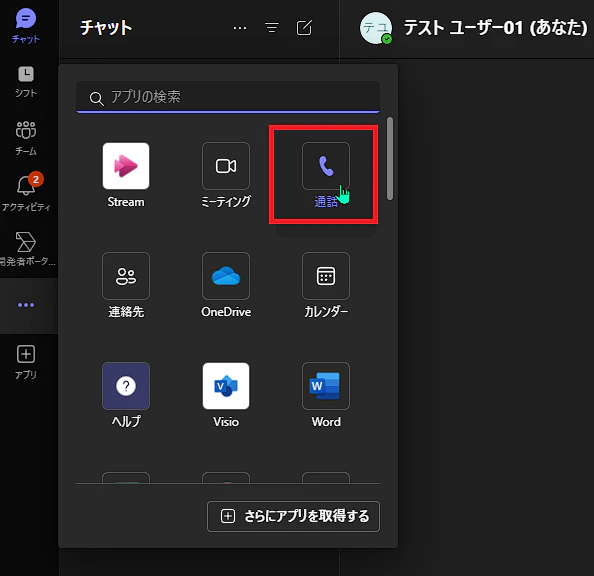Open the Visio app
594x576 pixels.
[226, 395]
